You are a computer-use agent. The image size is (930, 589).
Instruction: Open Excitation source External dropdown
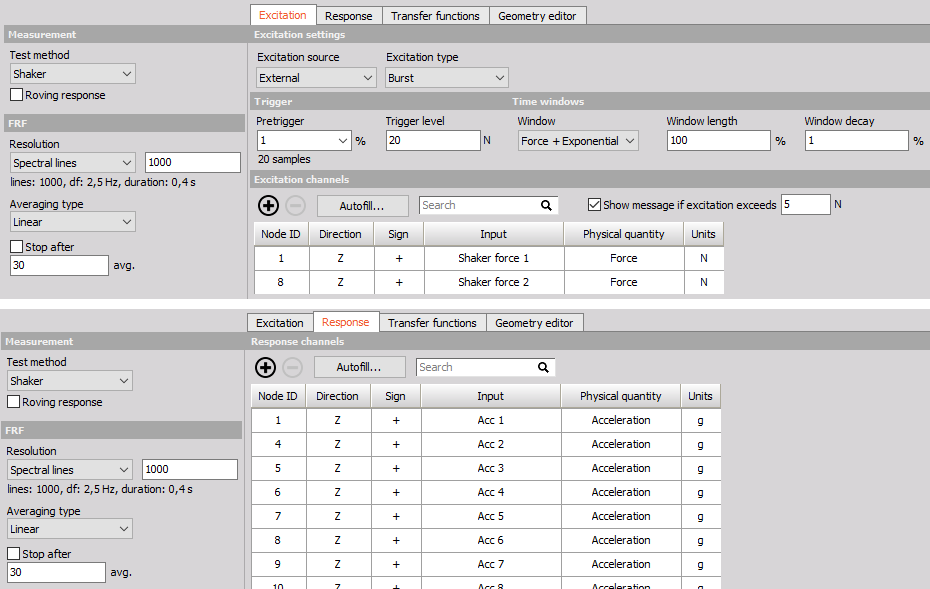coord(316,78)
